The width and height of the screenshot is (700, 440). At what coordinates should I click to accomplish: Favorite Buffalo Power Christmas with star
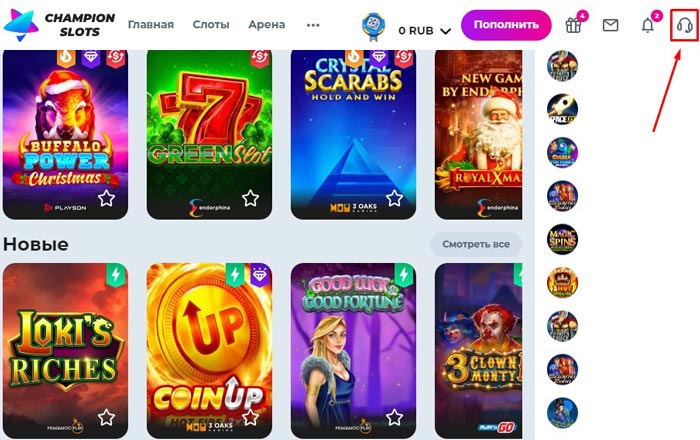click(x=106, y=198)
